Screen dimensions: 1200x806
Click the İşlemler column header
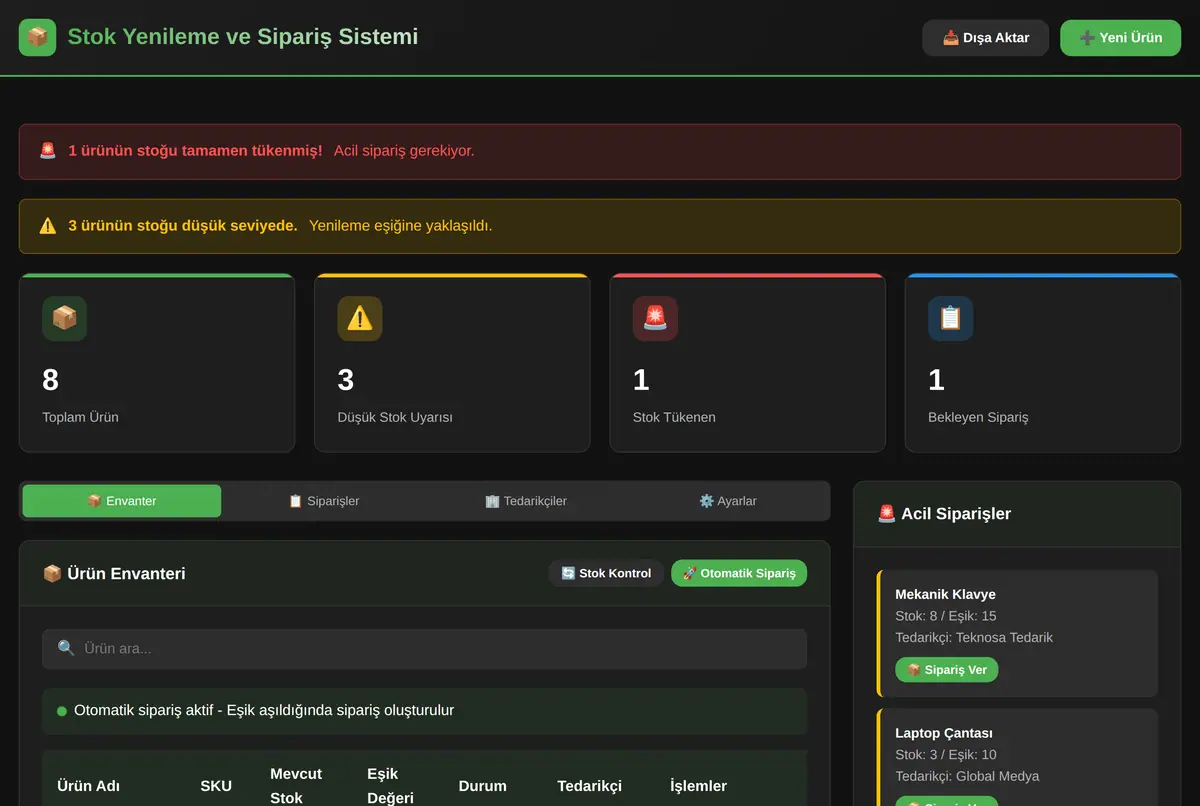(699, 786)
